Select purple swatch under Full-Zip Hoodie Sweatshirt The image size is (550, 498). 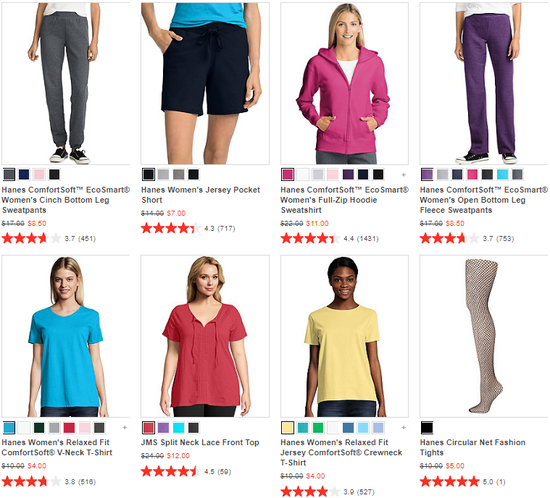348,174
